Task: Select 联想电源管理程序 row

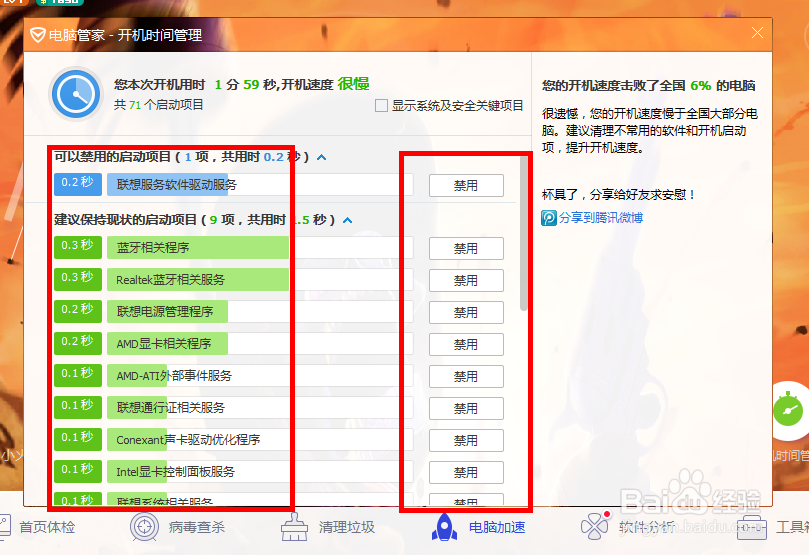Action: (x=260, y=312)
